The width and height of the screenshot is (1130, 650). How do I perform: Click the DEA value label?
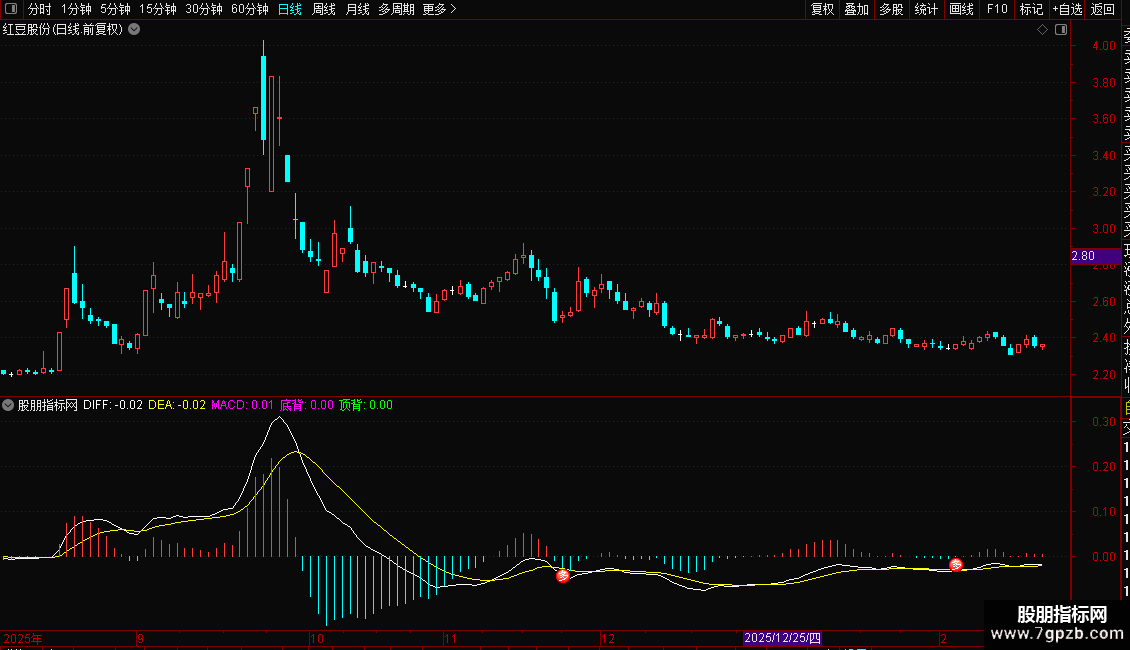[x=177, y=405]
